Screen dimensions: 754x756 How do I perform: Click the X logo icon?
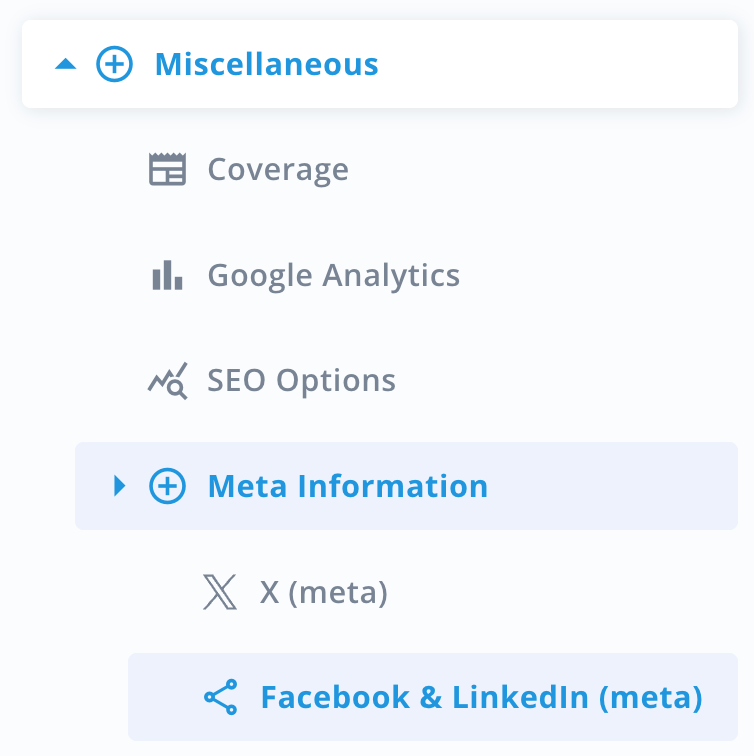[220, 593]
